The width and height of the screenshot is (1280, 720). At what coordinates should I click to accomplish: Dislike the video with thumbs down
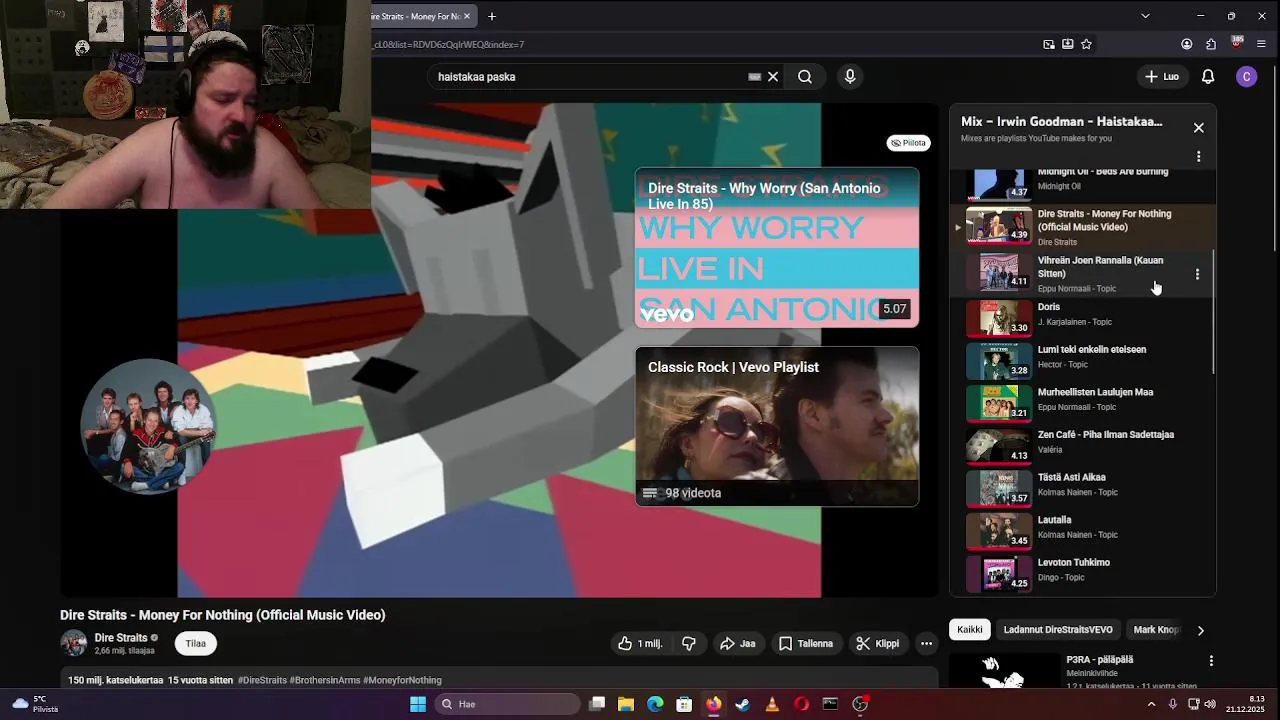(689, 644)
